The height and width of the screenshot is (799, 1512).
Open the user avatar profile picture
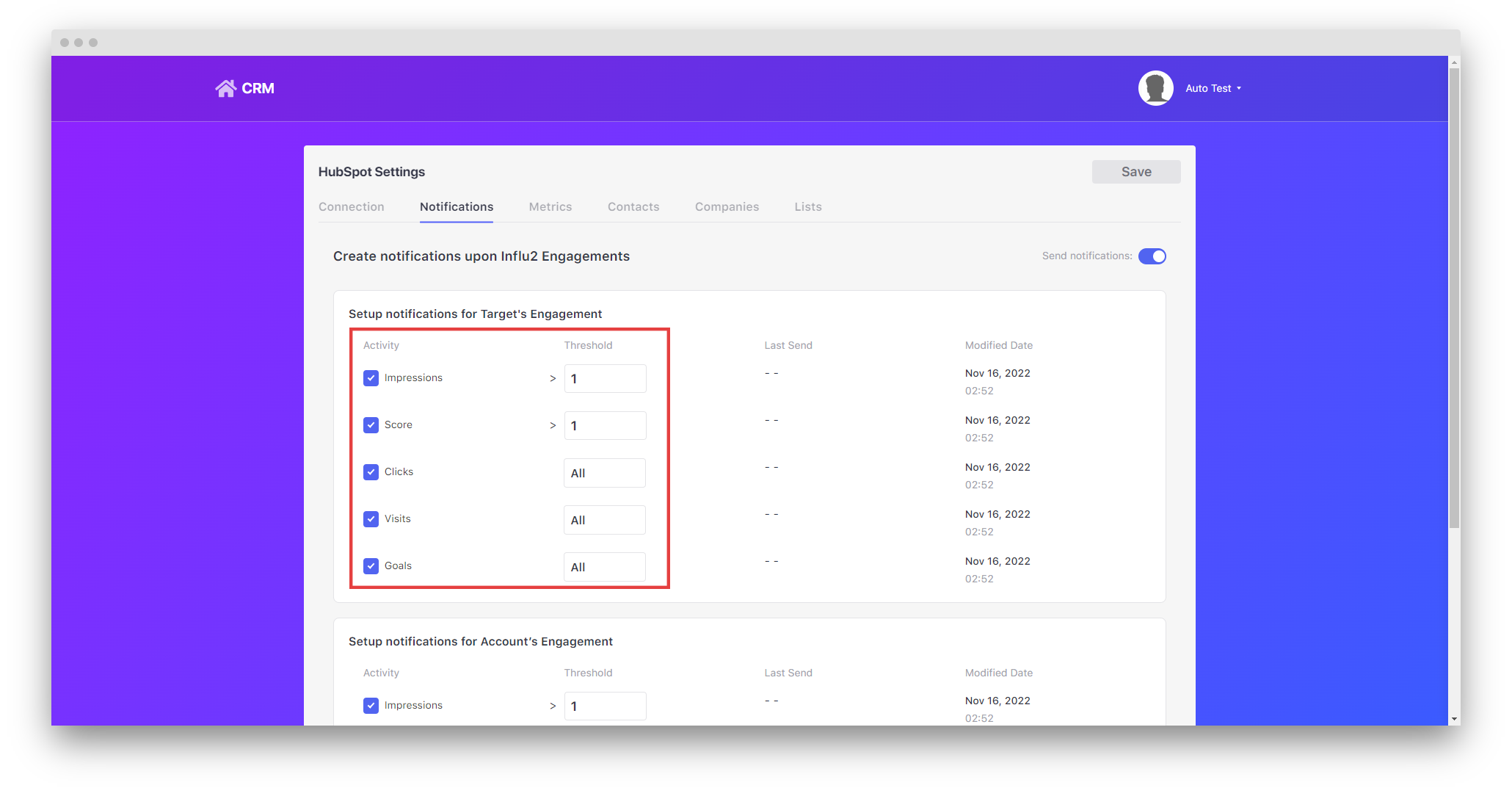(x=1155, y=87)
